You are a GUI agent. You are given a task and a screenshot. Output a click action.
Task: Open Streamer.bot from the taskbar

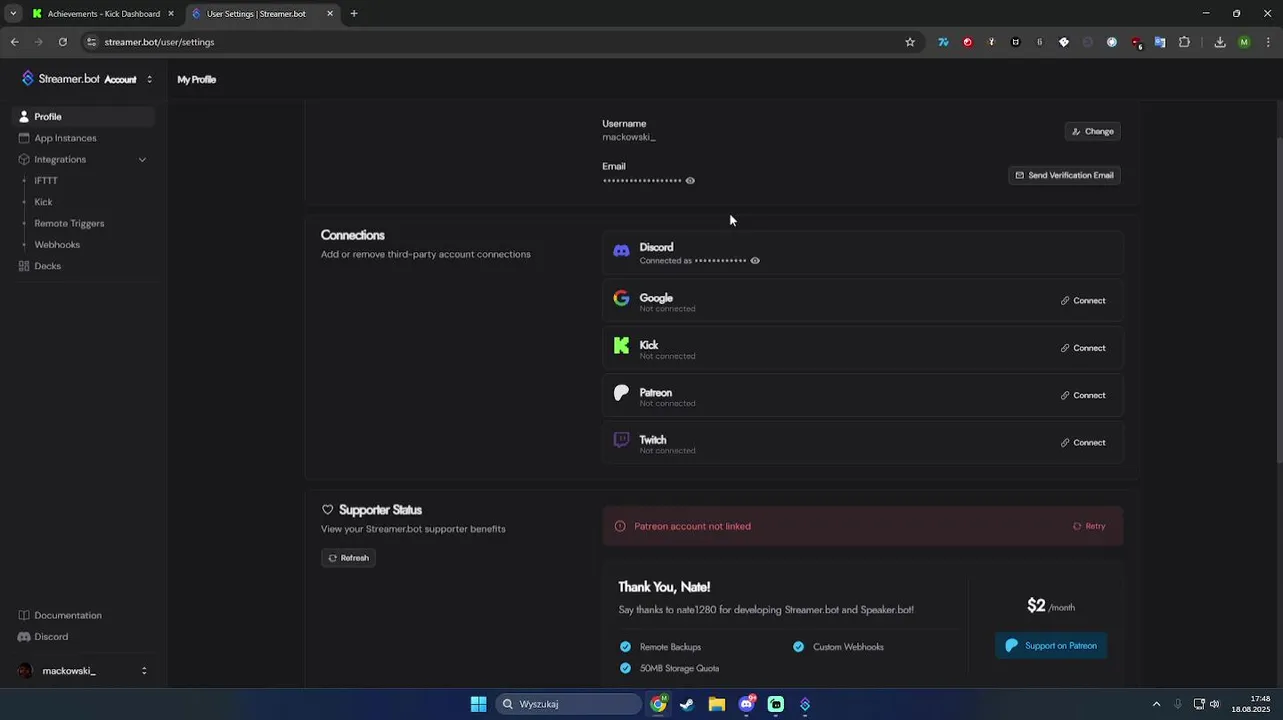point(805,704)
